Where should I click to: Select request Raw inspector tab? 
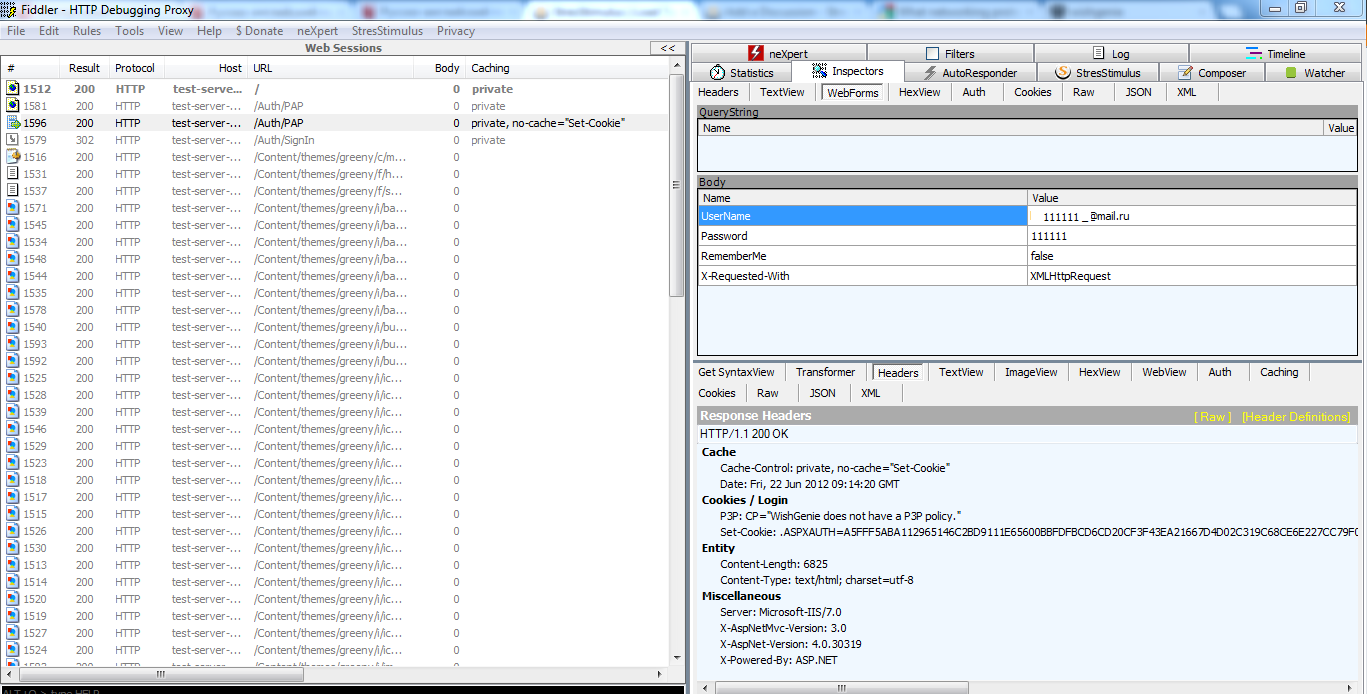[x=1084, y=92]
